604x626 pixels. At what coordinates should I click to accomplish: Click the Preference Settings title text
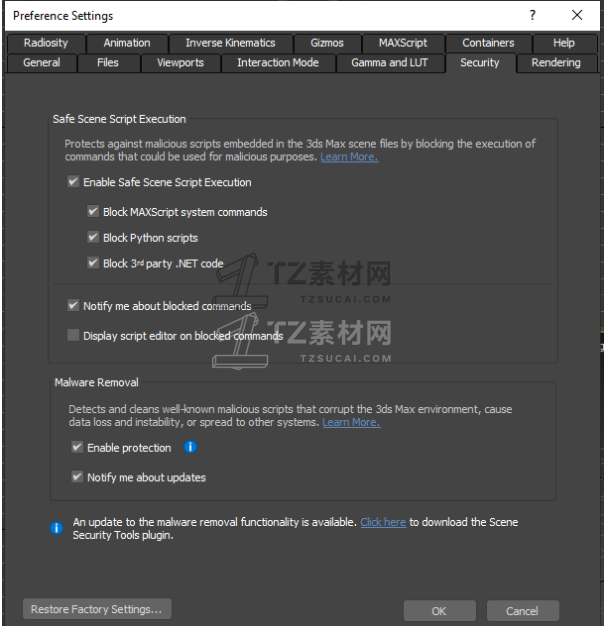click(x=63, y=16)
